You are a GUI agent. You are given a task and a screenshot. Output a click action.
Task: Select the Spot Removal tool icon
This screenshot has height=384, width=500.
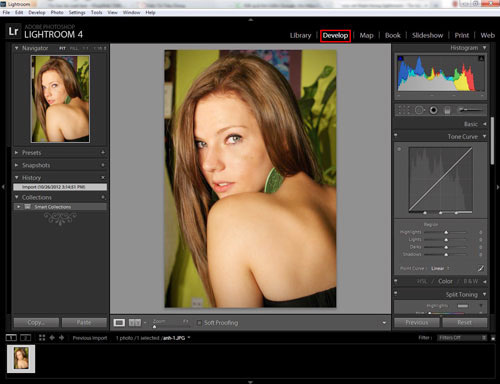(419, 110)
